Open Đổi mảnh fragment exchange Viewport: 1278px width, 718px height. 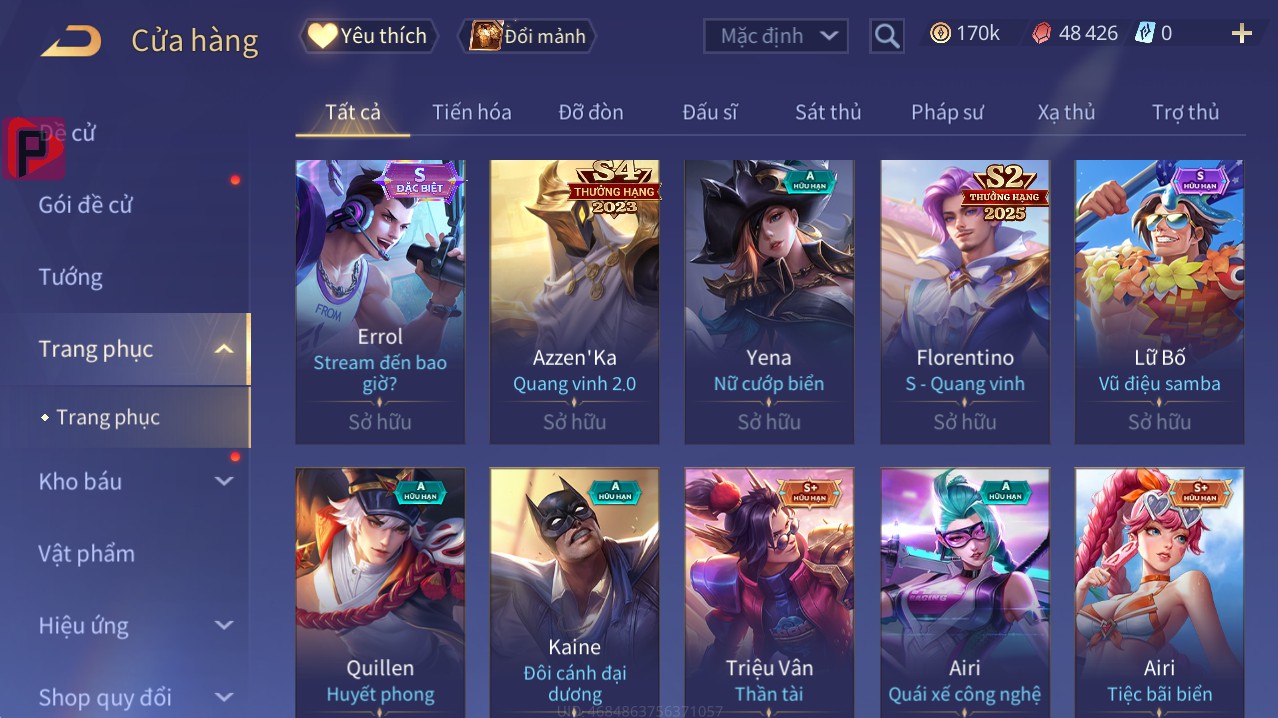click(x=527, y=36)
